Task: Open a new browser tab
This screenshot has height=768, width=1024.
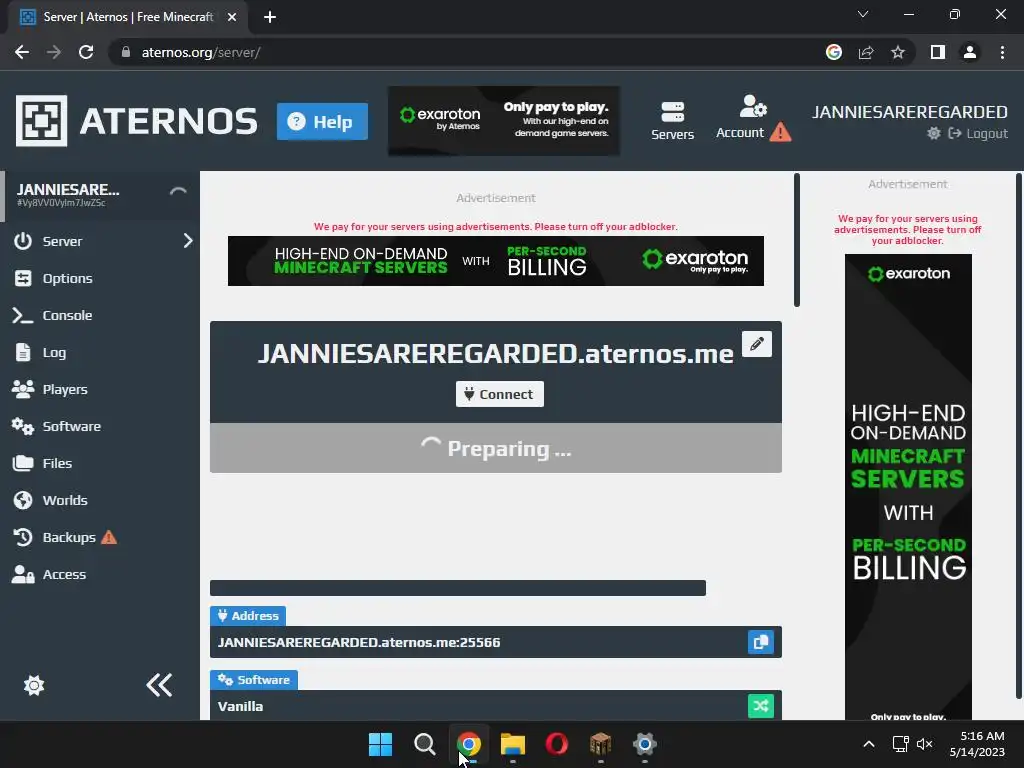Action: tap(270, 17)
